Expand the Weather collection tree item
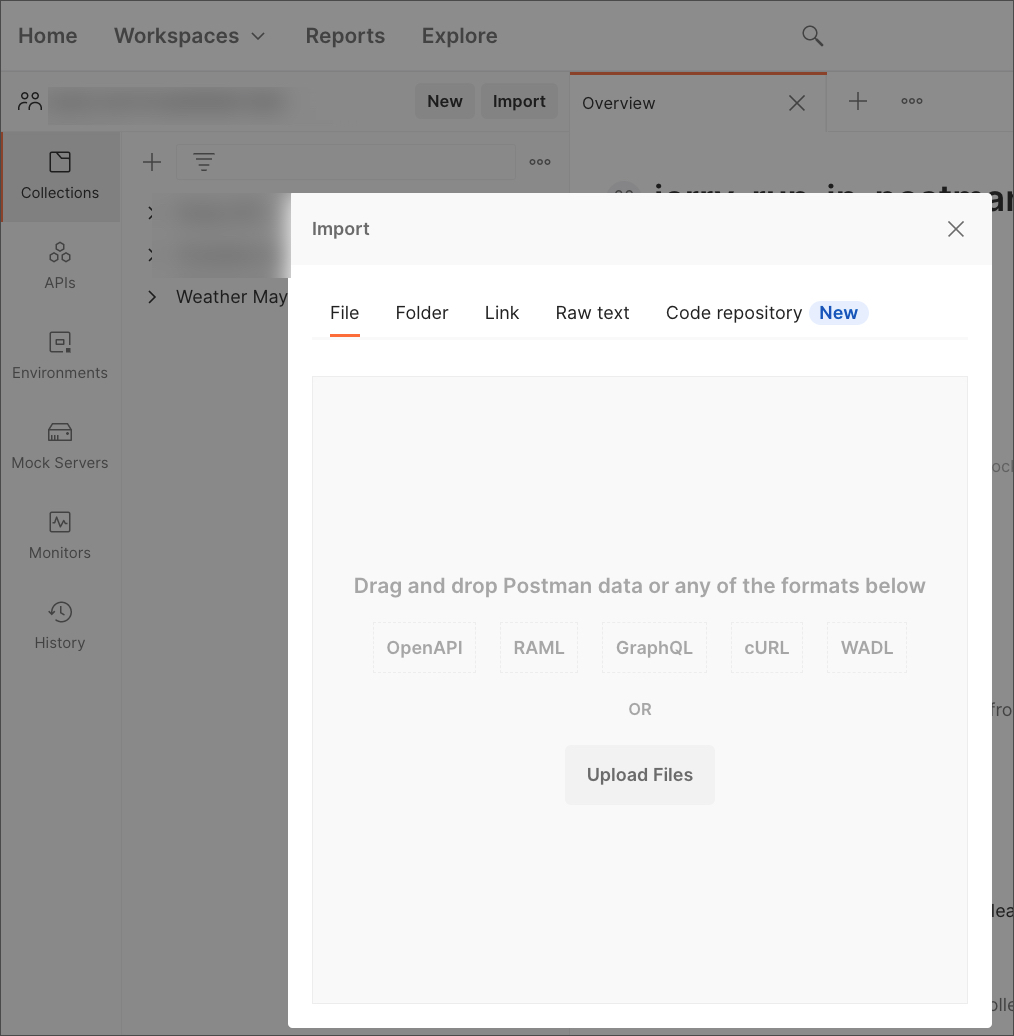The width and height of the screenshot is (1014, 1036). coord(152,297)
